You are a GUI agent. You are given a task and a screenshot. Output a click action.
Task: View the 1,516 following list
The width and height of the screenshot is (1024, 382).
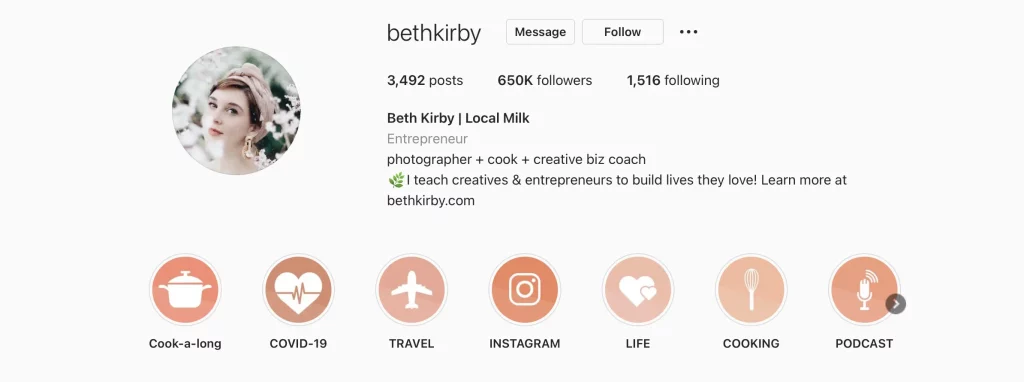point(673,81)
